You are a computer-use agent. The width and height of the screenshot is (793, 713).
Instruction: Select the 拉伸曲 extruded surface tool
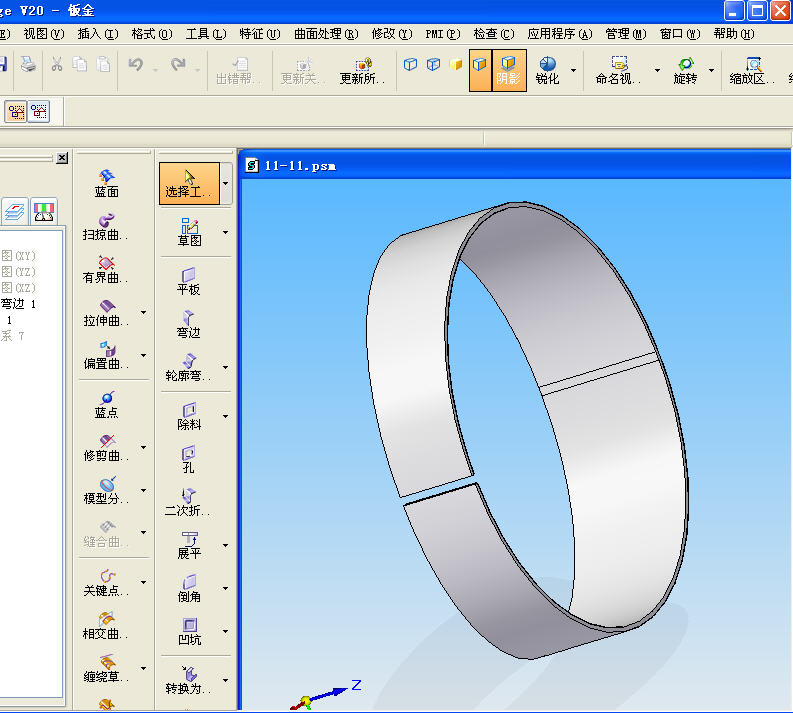click(x=106, y=313)
